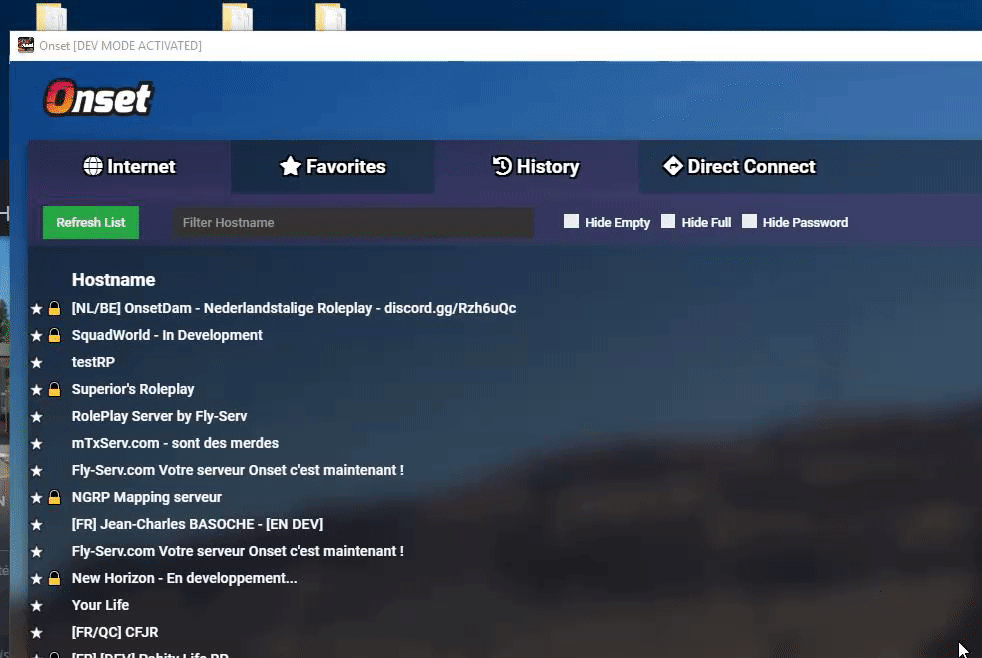Select Superior's Roleplay server

click(x=133, y=389)
